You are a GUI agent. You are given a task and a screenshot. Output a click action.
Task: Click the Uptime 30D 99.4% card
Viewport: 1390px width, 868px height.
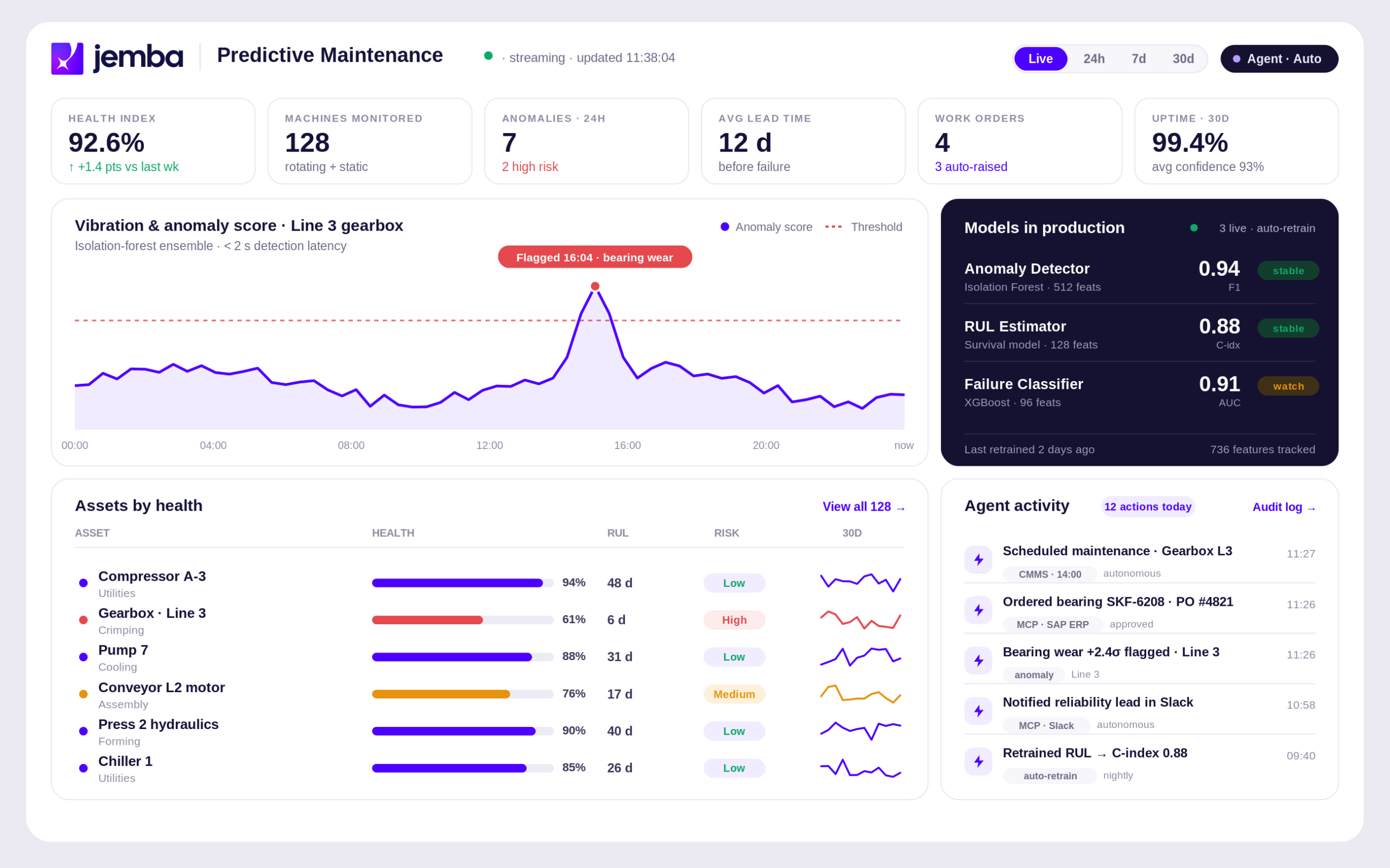point(1237,141)
